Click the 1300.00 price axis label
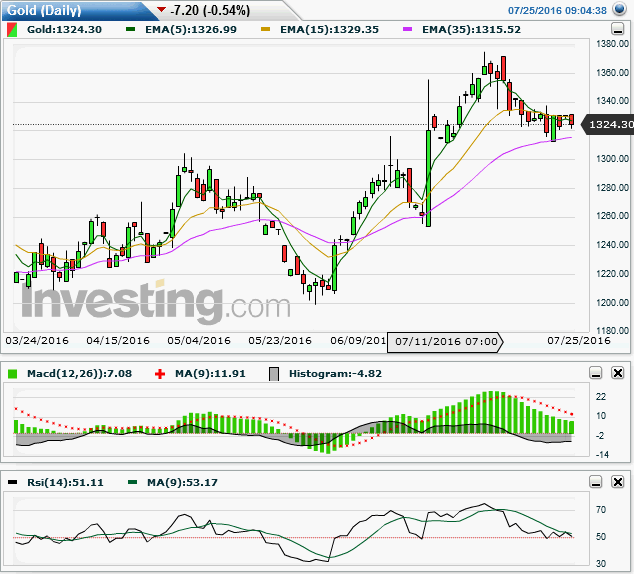Viewport: 634px width, 574px height. click(613, 158)
